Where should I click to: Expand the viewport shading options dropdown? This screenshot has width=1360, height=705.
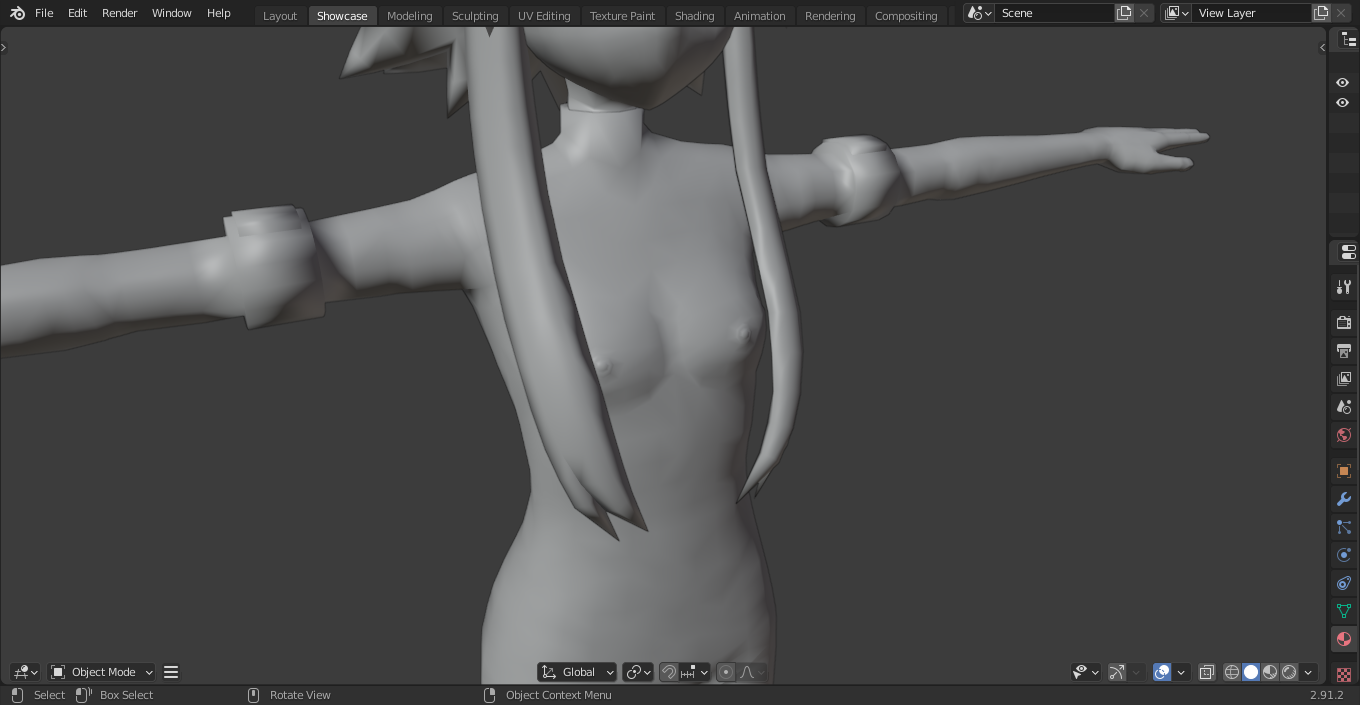pyautogui.click(x=1308, y=672)
